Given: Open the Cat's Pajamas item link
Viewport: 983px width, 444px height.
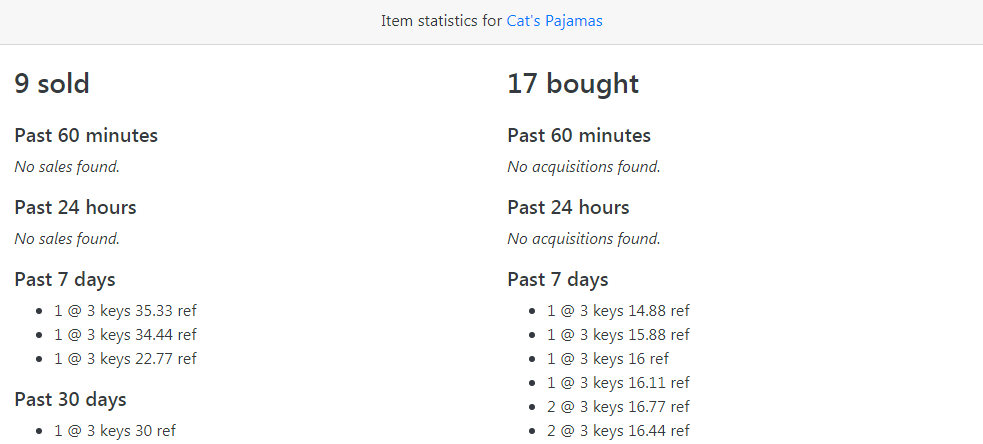Looking at the screenshot, I should pyautogui.click(x=554, y=21).
